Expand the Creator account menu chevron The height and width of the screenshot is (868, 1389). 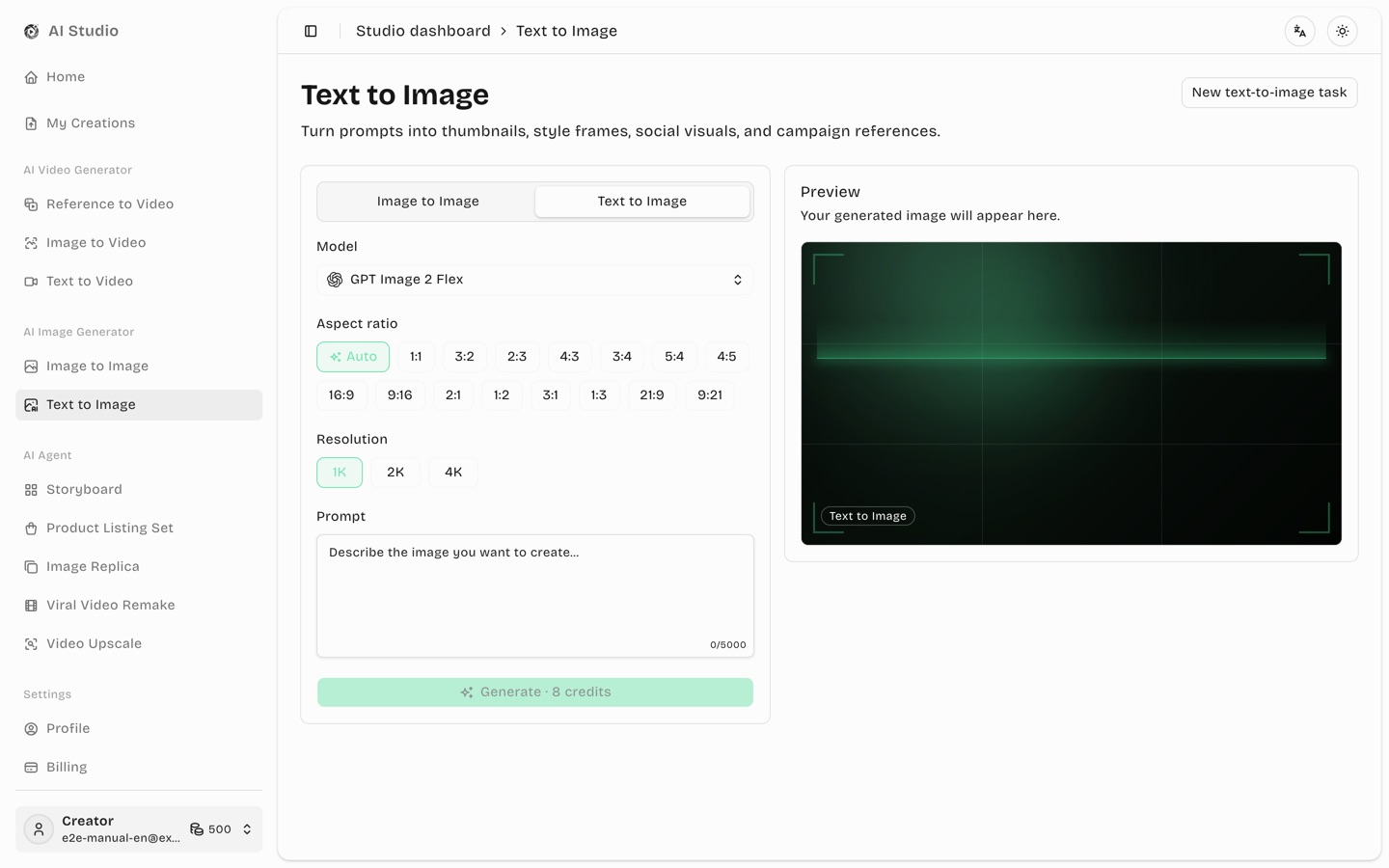pyautogui.click(x=247, y=829)
